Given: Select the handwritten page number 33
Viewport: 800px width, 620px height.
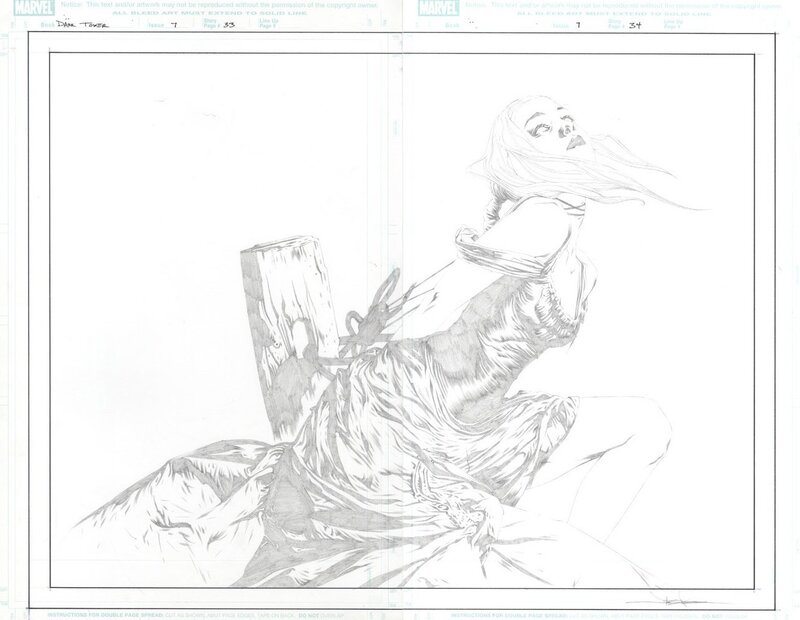Looking at the screenshot, I should point(229,24).
